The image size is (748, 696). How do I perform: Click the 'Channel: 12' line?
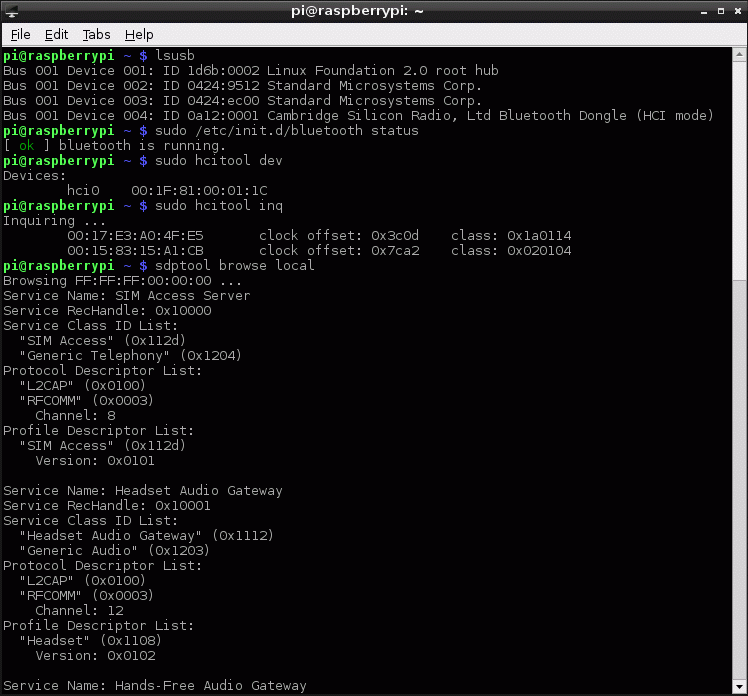[79, 610]
